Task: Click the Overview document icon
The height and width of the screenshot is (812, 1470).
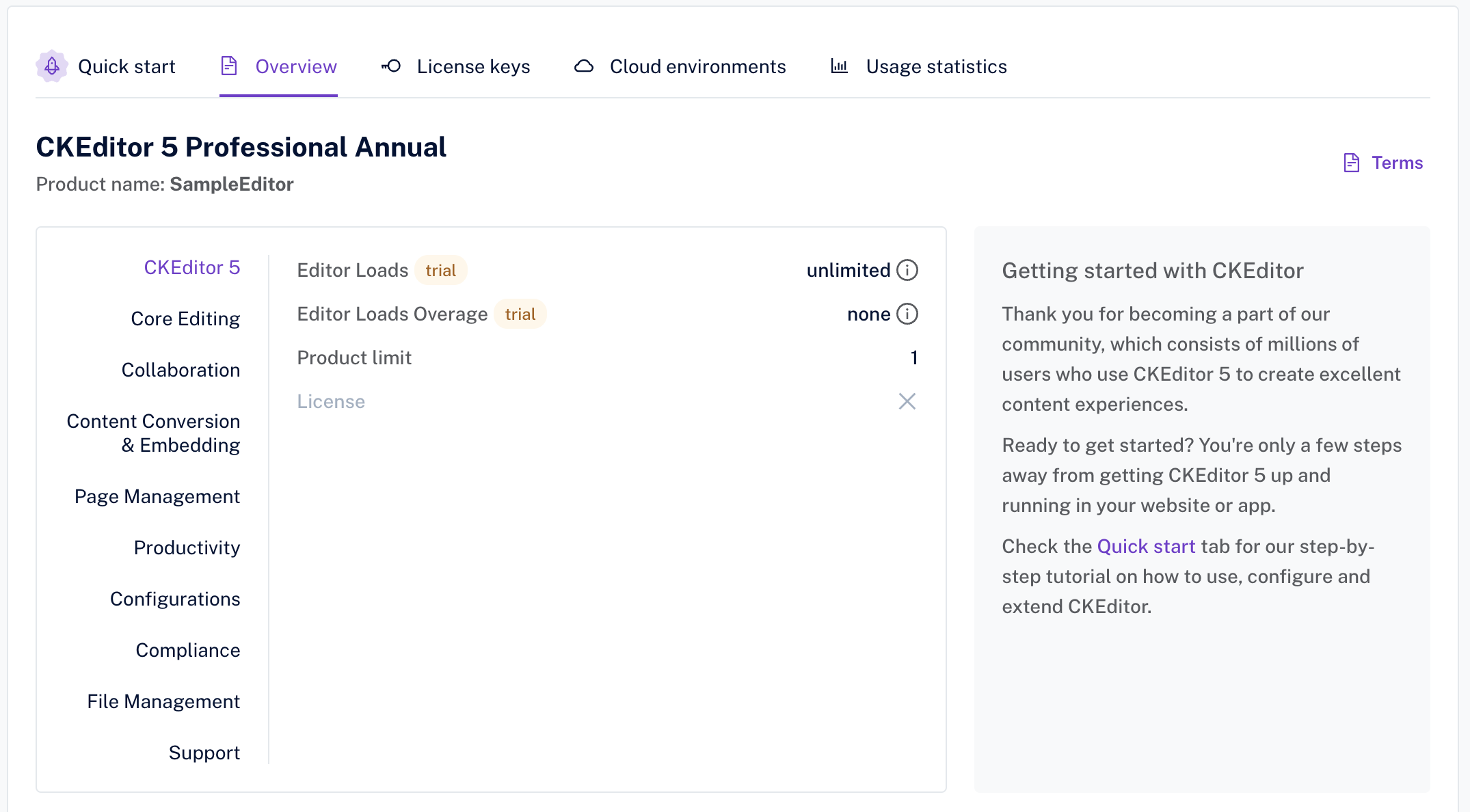Action: click(x=229, y=66)
